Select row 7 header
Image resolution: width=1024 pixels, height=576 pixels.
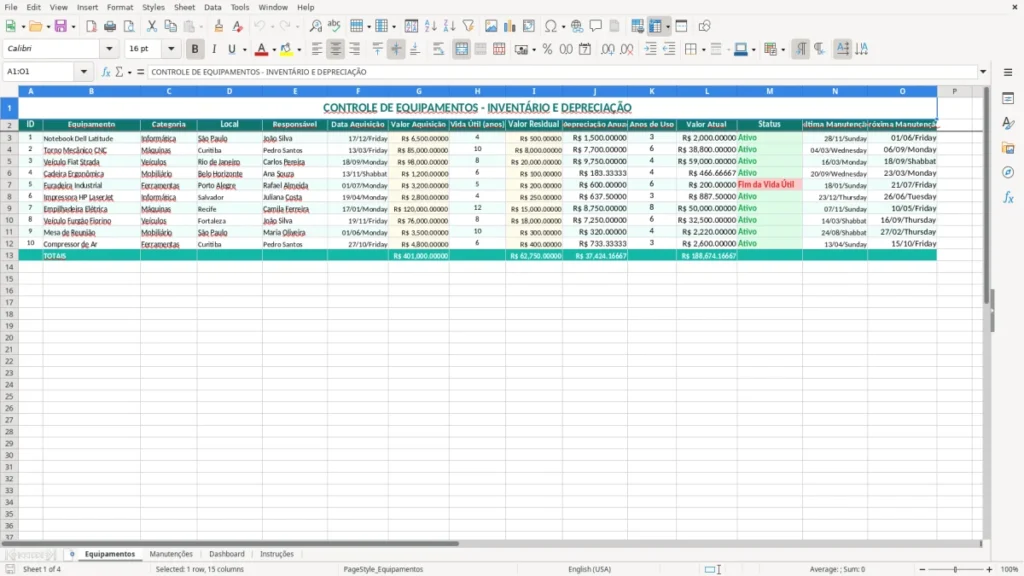tap(9, 185)
